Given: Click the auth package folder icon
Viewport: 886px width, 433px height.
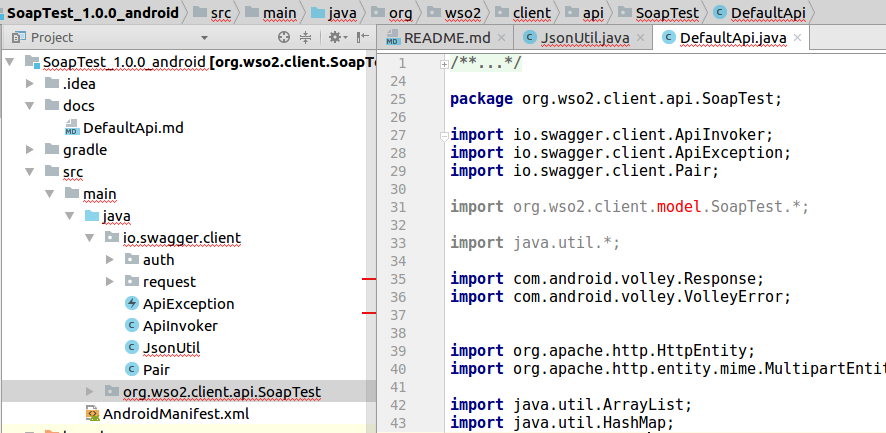Looking at the screenshot, I should tap(132, 259).
